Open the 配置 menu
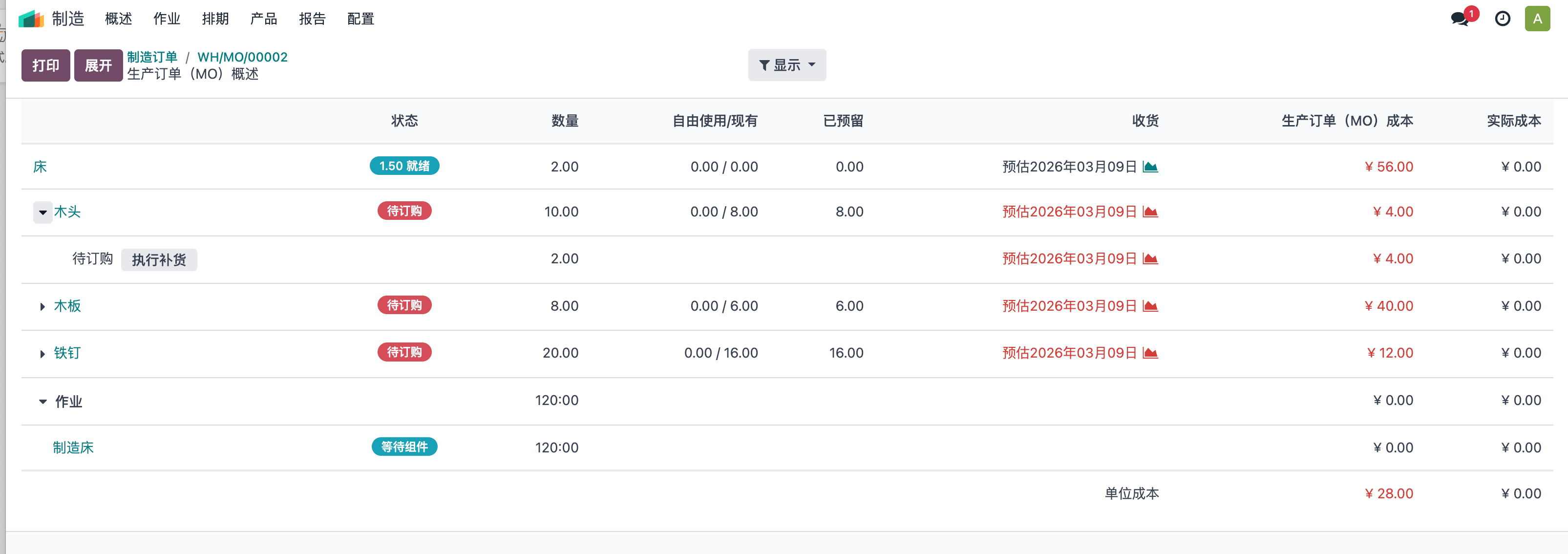 pyautogui.click(x=361, y=19)
